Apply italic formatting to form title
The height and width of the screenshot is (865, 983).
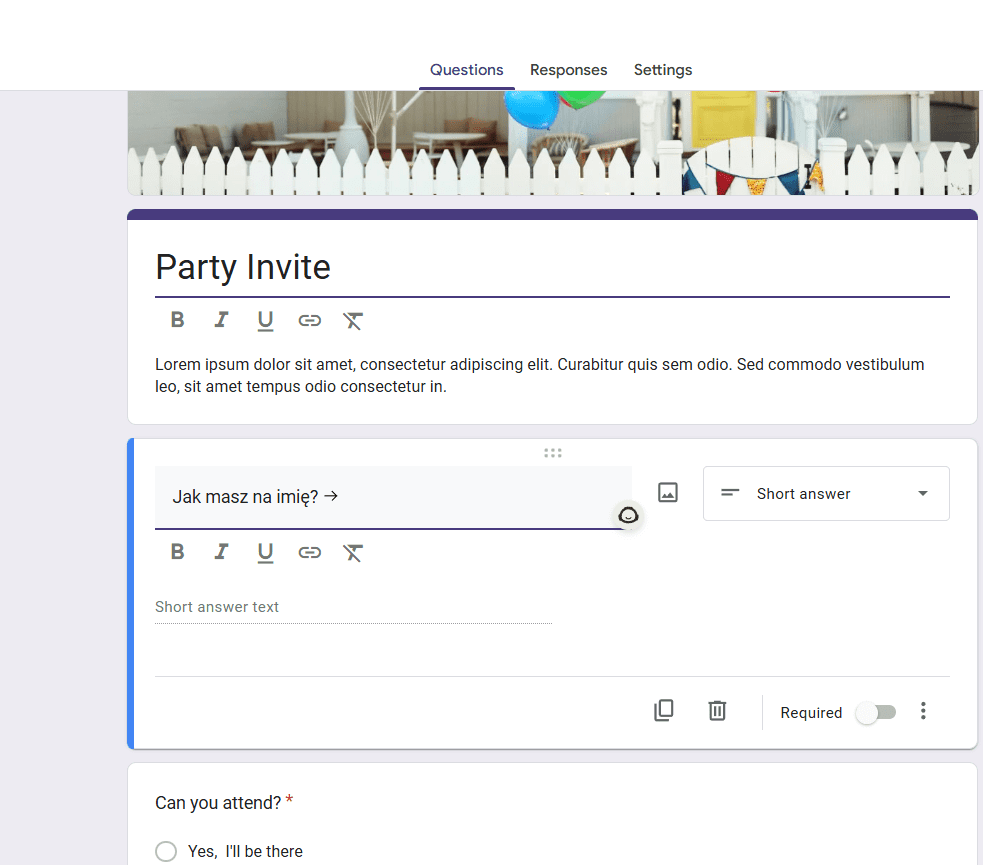point(221,320)
